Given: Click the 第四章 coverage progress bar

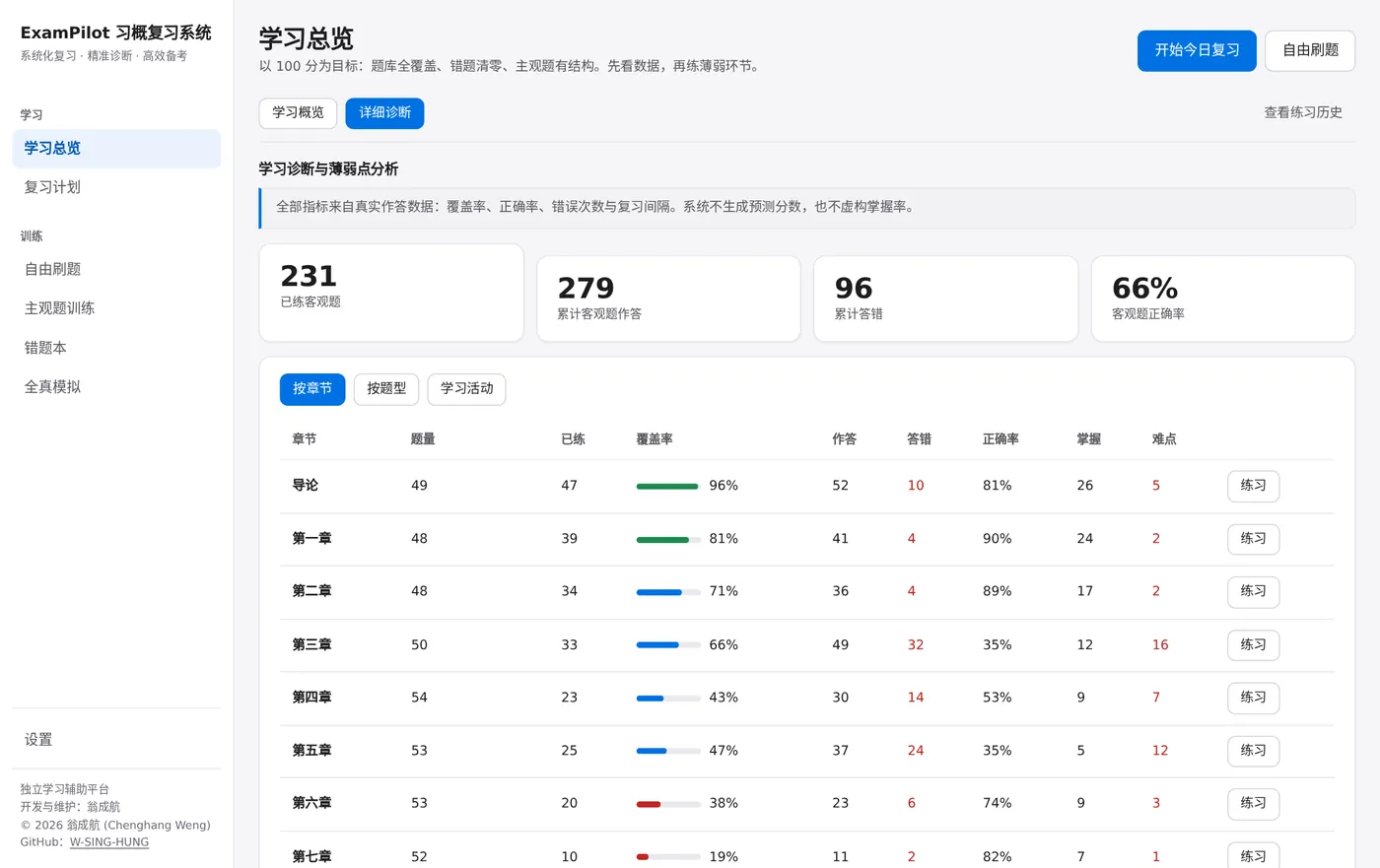Looking at the screenshot, I should pos(668,699).
